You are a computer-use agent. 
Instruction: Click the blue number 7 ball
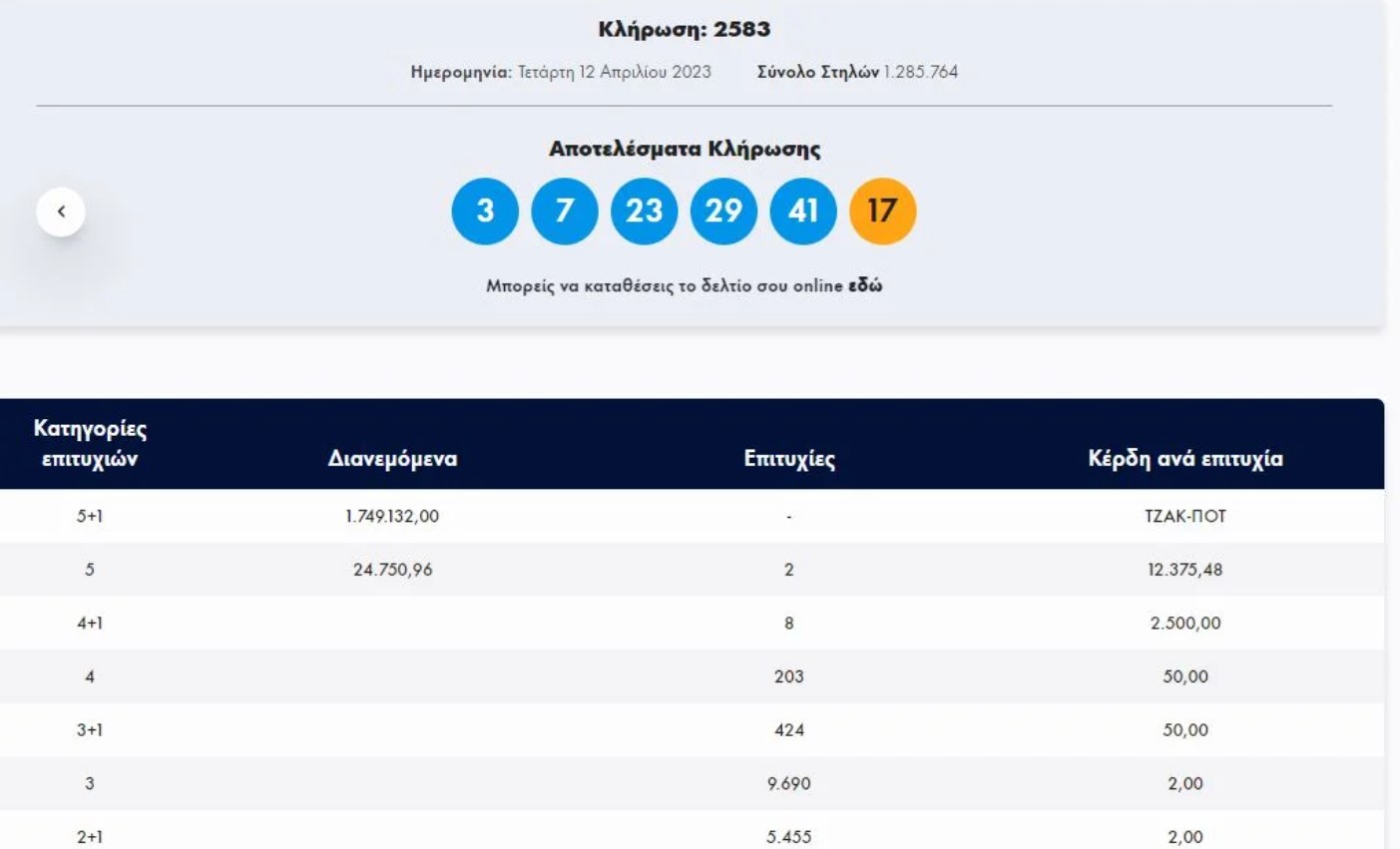click(565, 212)
